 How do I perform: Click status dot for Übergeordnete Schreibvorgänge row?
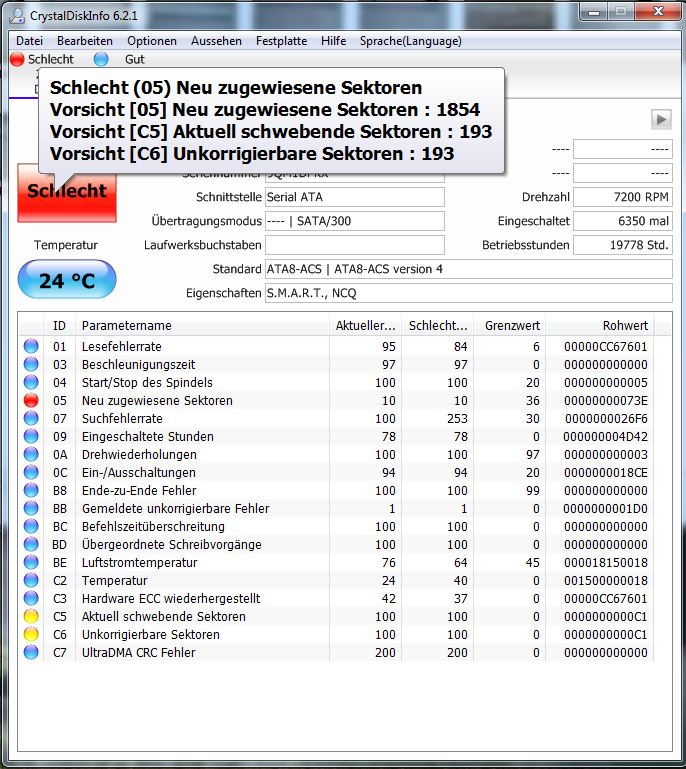click(31, 544)
